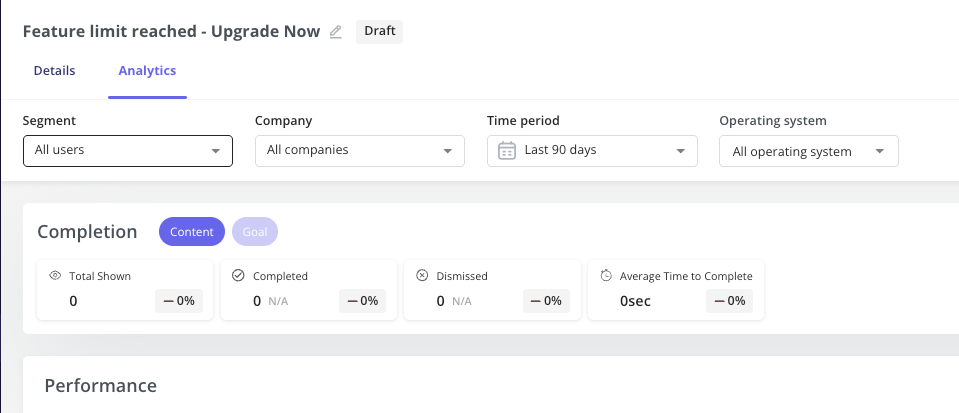Click the Operating system filter label
The height and width of the screenshot is (413, 959).
pos(772,121)
